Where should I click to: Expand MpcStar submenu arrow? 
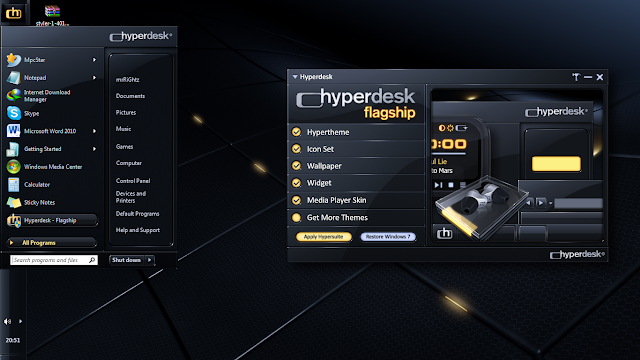point(94,60)
